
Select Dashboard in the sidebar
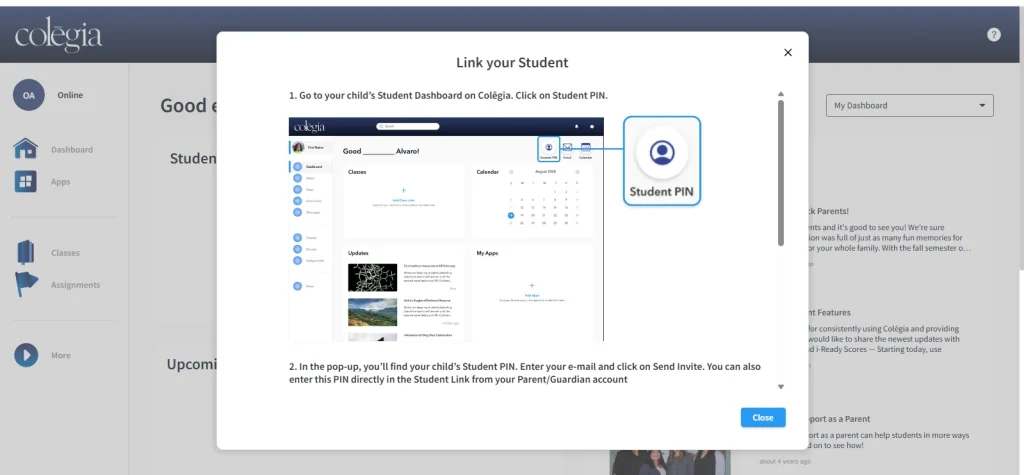tap(72, 150)
